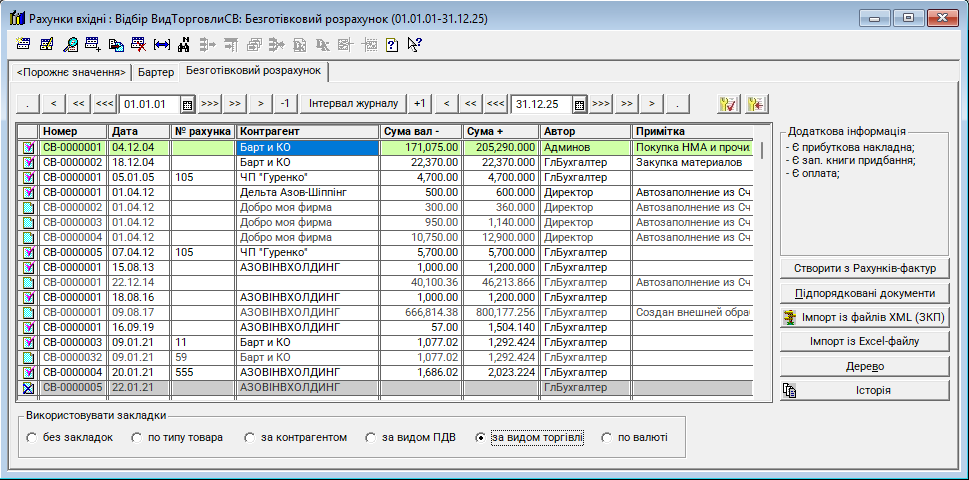Click the copy document toolbar icon
The height and width of the screenshot is (480, 969).
(116, 45)
